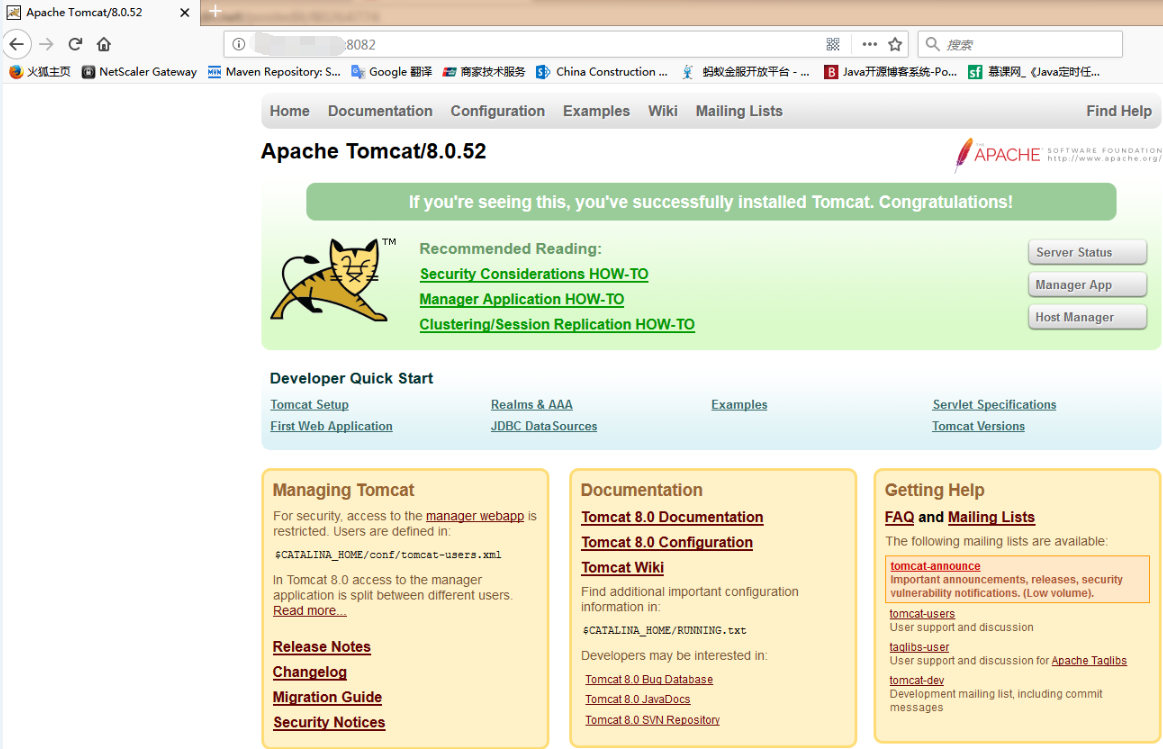The width and height of the screenshot is (1163, 749).
Task: Open the Home menu item
Action: (x=289, y=111)
